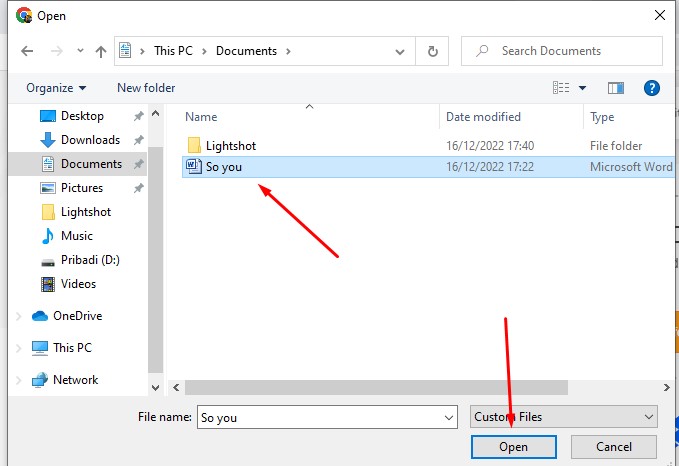Open recent locations dropdown chevron
Screen dimensions: 679x466
(80, 51)
